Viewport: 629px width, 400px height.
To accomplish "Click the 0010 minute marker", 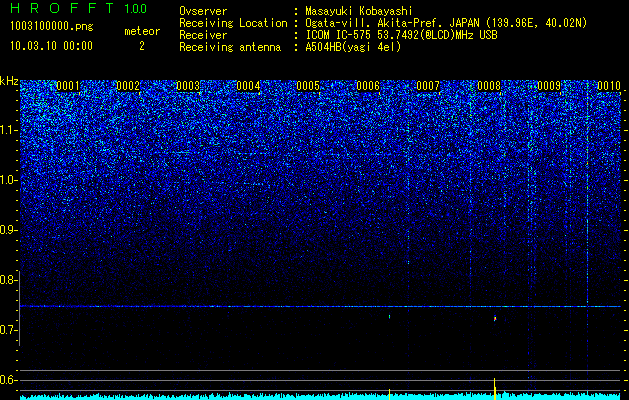I will coord(609,86).
